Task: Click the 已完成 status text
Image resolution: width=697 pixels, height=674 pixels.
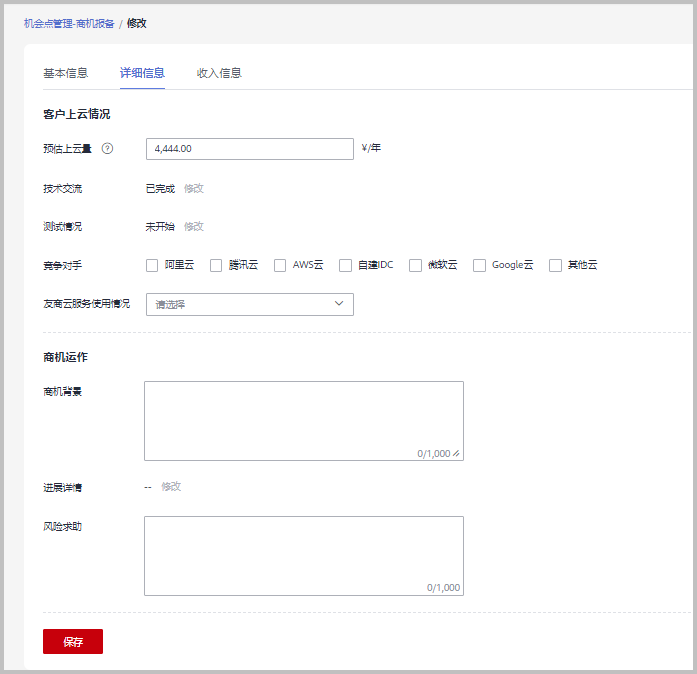Action: pyautogui.click(x=160, y=189)
